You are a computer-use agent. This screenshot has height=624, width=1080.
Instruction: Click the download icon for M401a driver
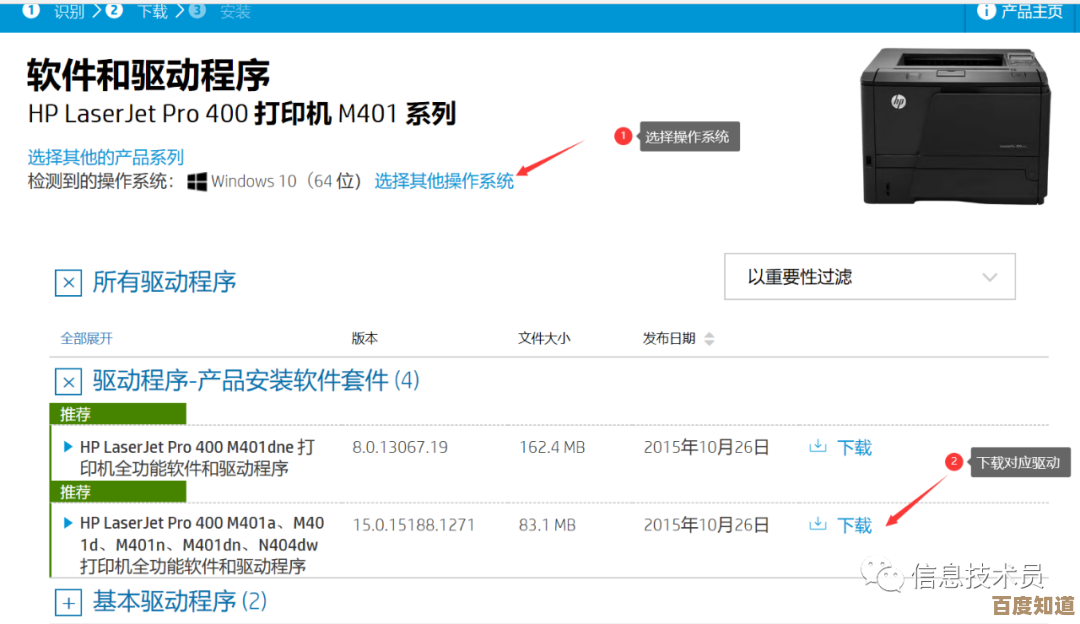pyautogui.click(x=818, y=524)
